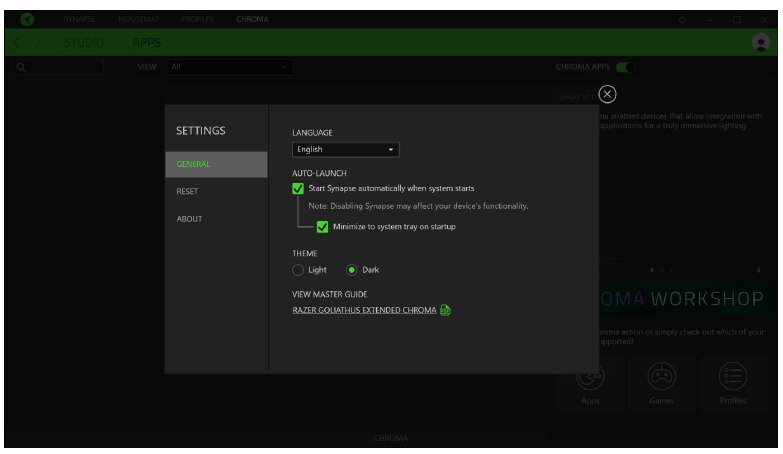
Task: Minimize the Synapse window
Action: (710, 19)
